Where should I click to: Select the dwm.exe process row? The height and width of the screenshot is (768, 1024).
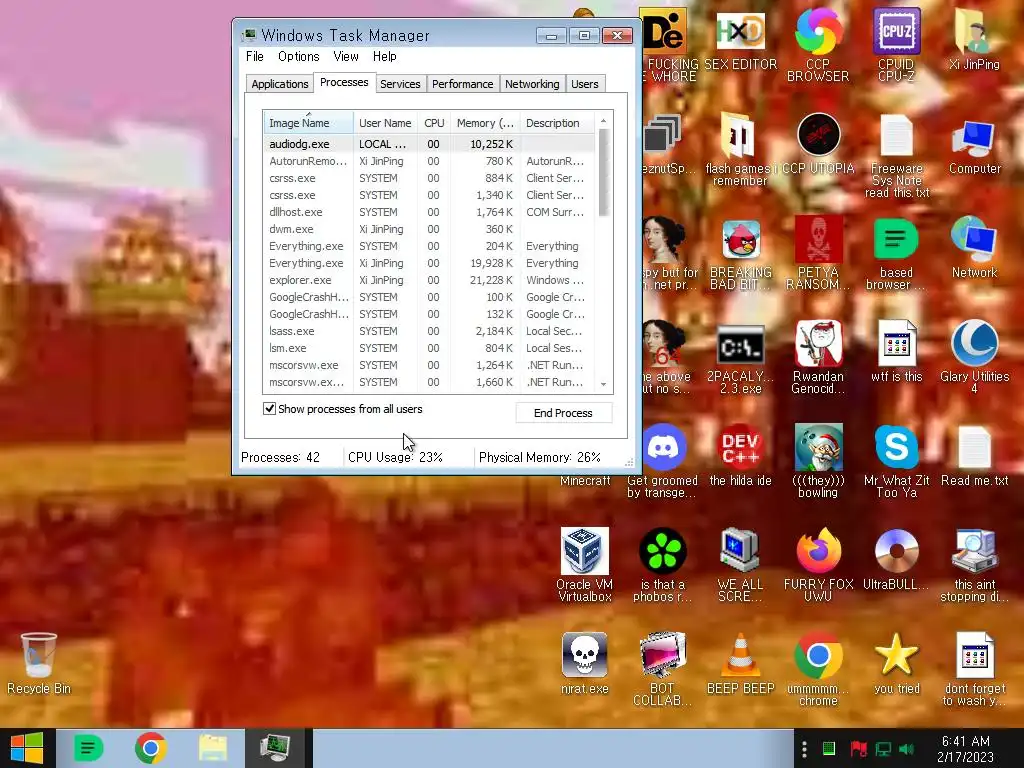point(428,229)
